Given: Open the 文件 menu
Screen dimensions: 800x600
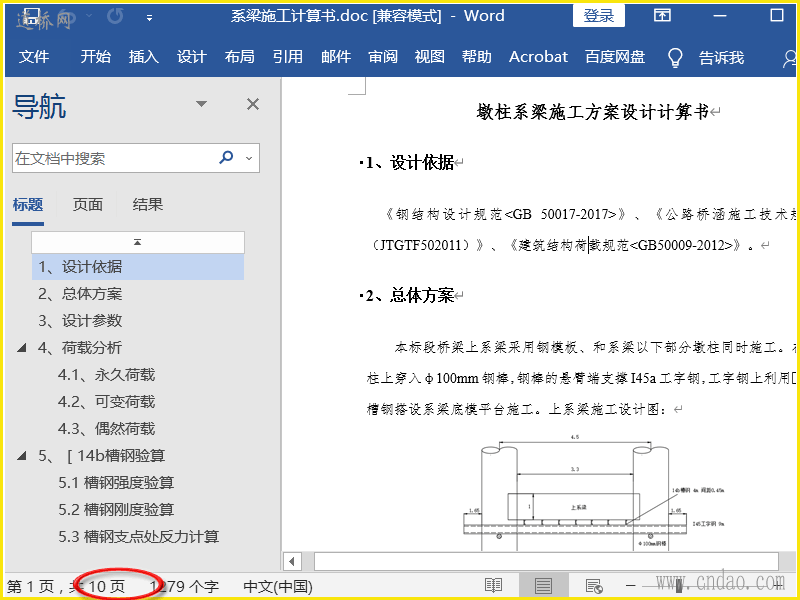Looking at the screenshot, I should 34,57.
